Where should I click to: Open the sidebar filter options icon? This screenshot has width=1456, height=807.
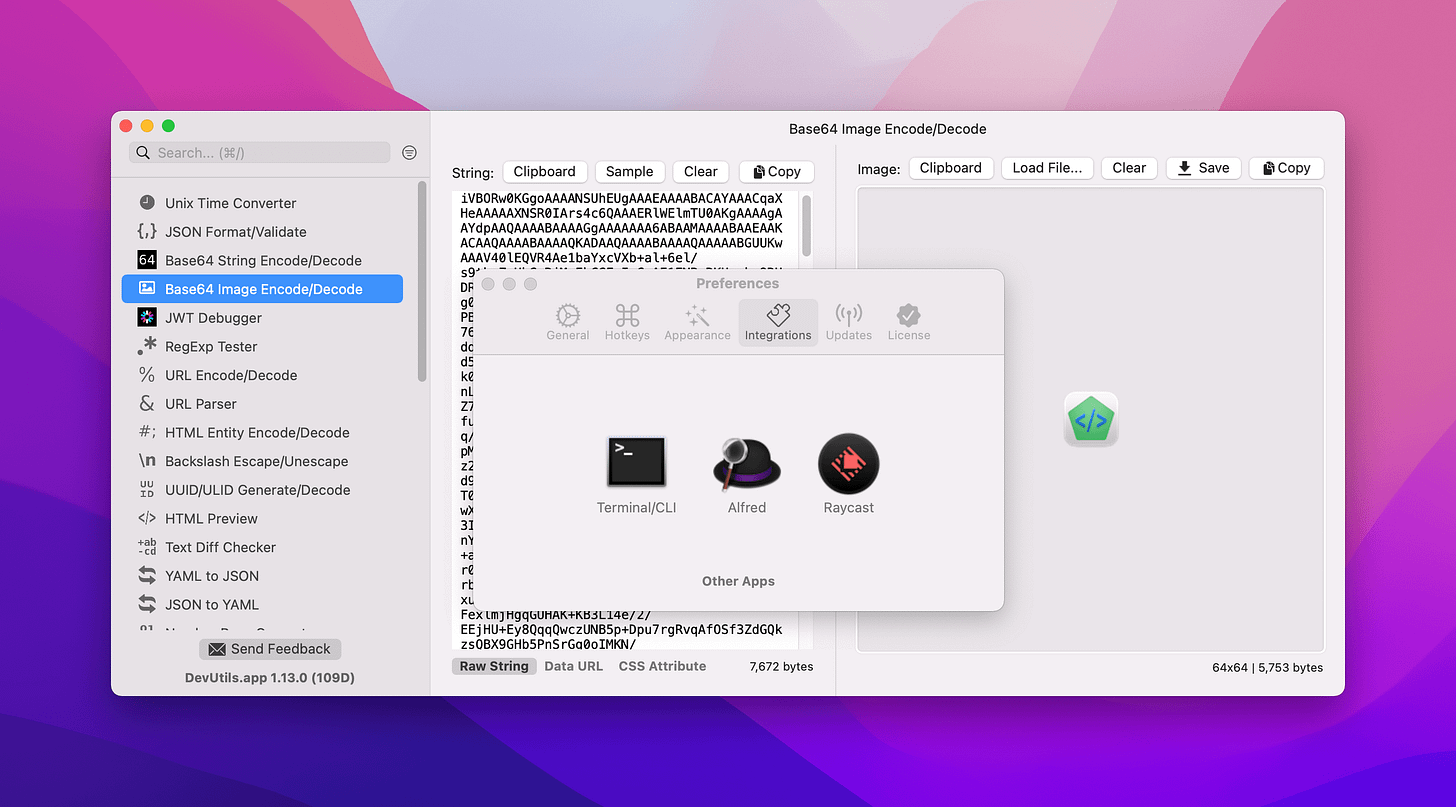409,153
